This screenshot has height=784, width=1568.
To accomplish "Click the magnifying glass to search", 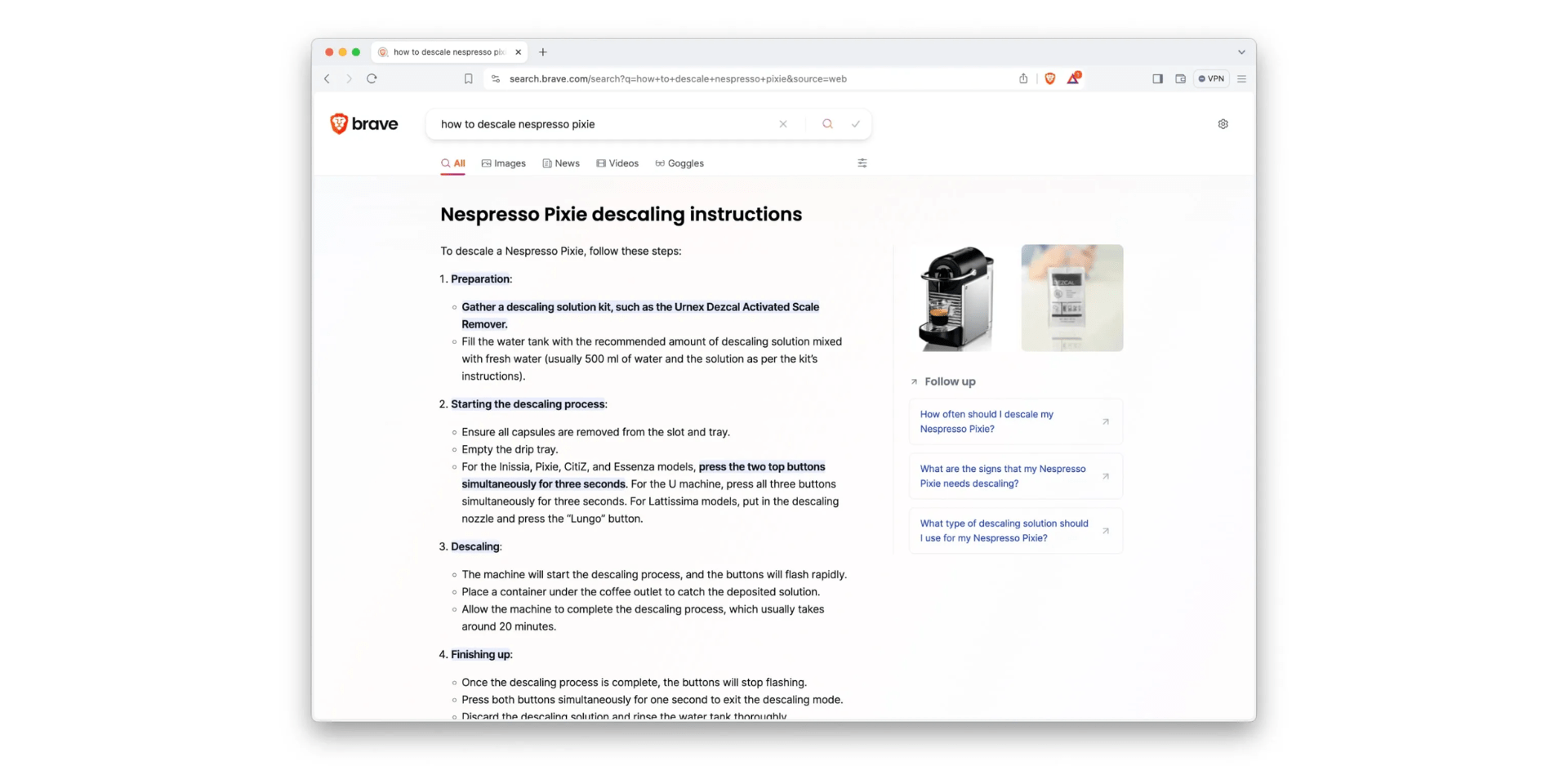I will (x=827, y=123).
